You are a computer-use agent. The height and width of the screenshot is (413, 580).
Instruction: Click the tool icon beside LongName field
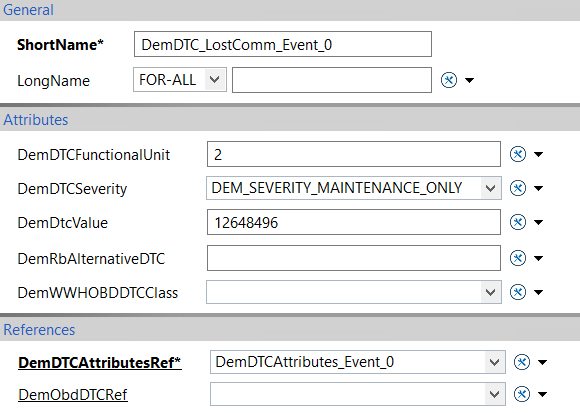(449, 80)
